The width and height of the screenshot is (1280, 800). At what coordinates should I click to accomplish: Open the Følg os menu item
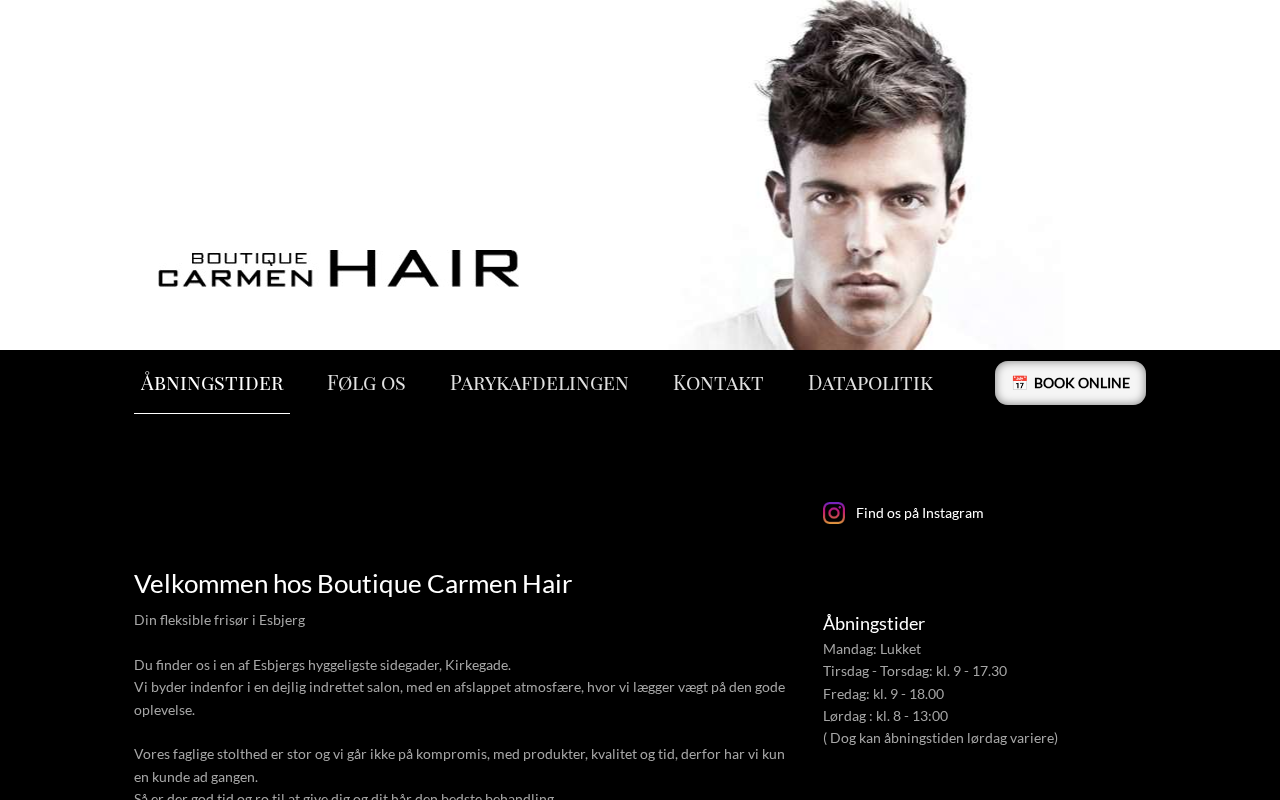[366, 382]
